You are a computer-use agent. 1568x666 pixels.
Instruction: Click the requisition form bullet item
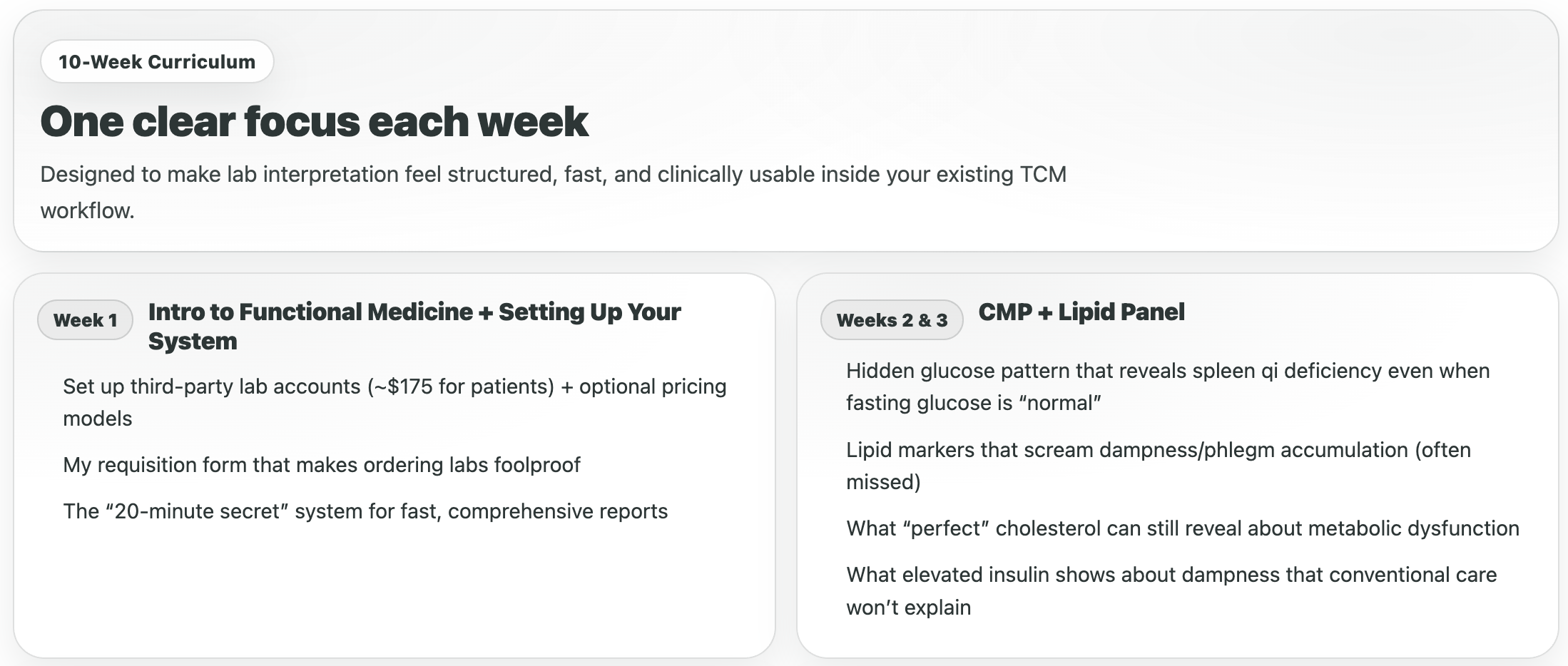pos(322,465)
